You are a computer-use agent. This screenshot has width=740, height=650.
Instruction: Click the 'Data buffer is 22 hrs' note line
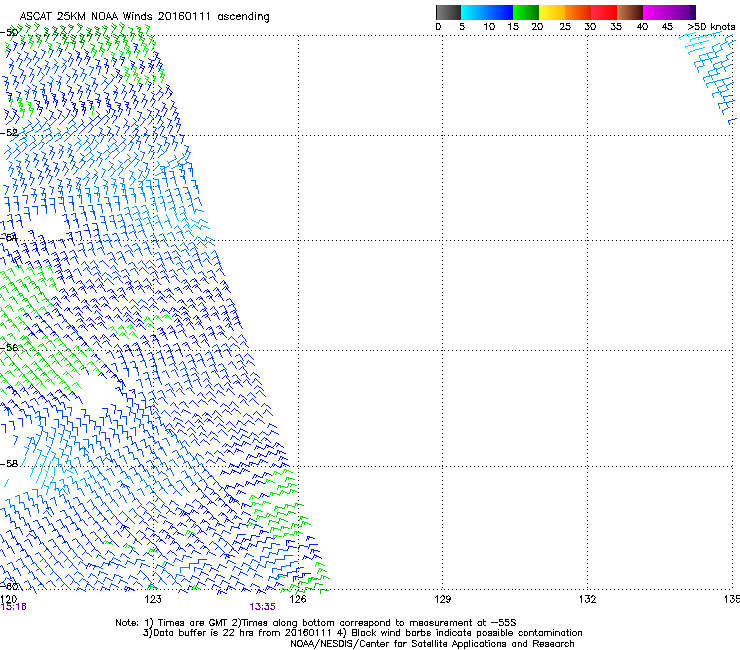click(362, 633)
